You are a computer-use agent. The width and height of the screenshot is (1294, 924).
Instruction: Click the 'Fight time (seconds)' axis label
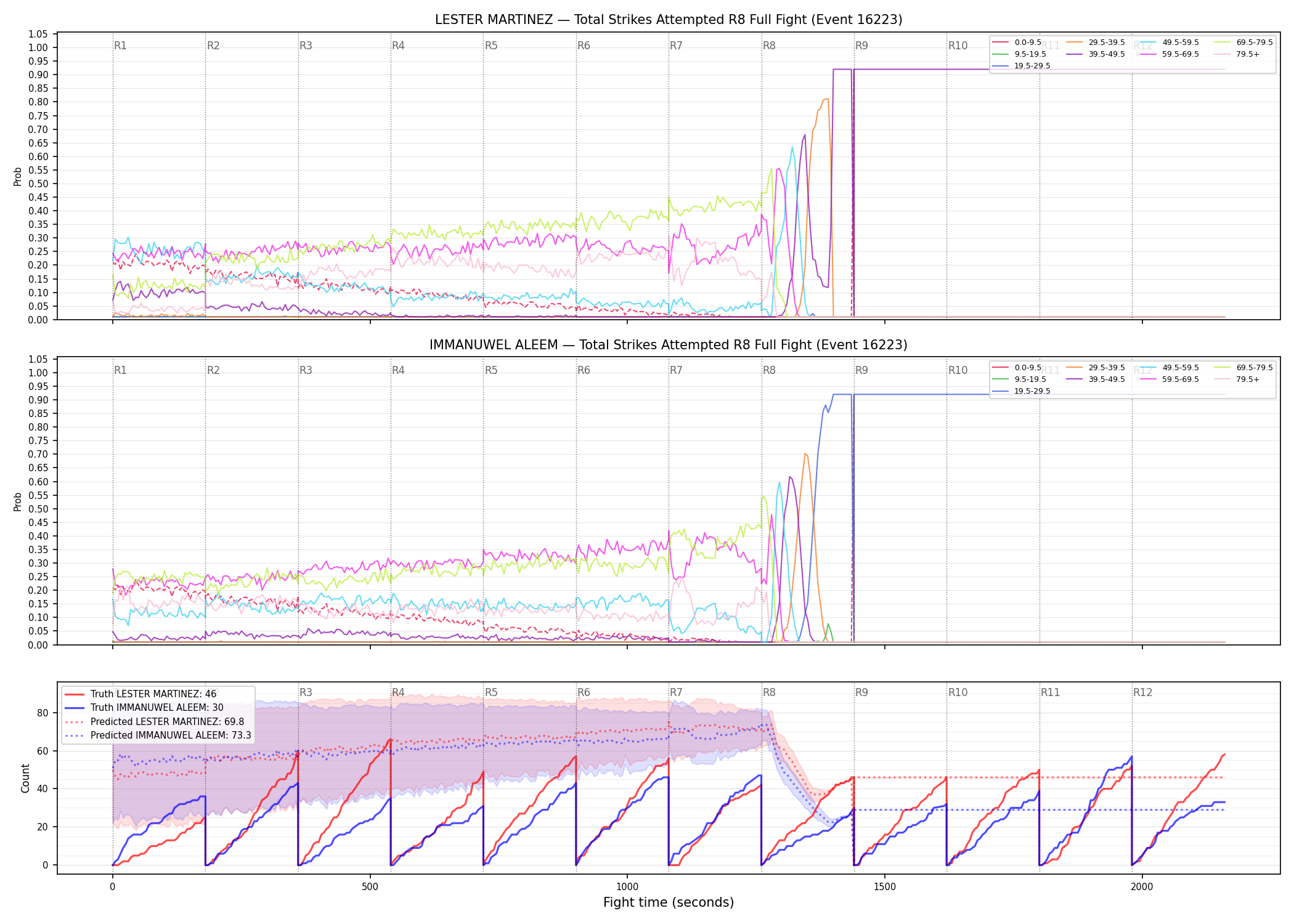(669, 902)
